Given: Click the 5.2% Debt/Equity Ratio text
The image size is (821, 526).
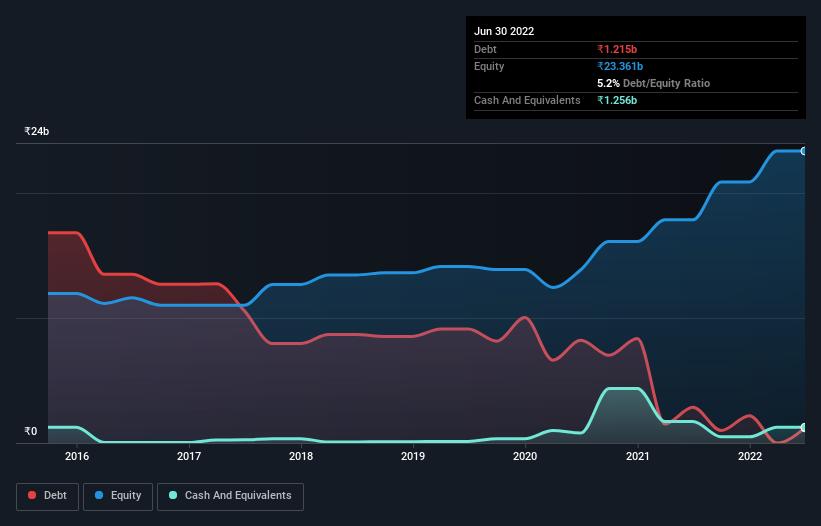Looking at the screenshot, I should tap(653, 83).
